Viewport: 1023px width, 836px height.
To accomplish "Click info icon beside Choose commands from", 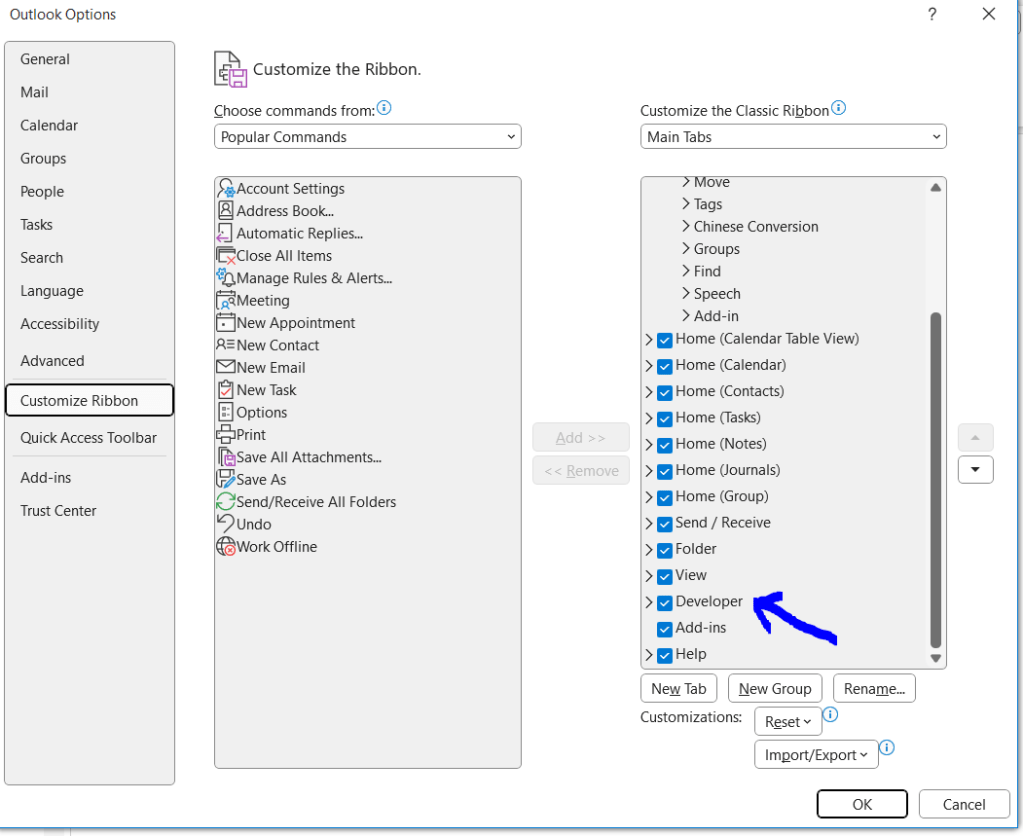I will click(384, 109).
